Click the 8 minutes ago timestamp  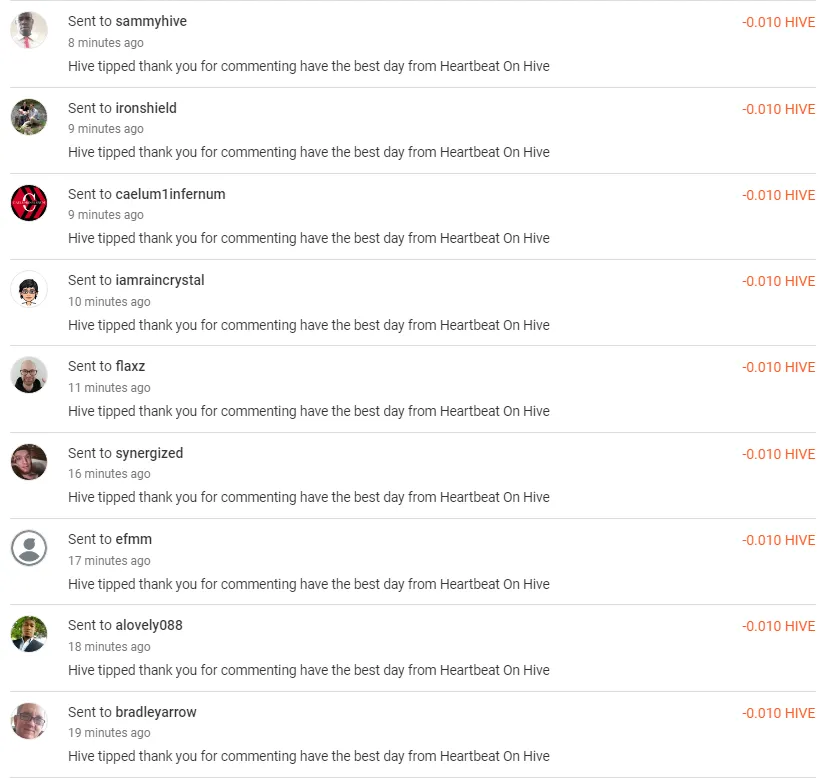(105, 43)
